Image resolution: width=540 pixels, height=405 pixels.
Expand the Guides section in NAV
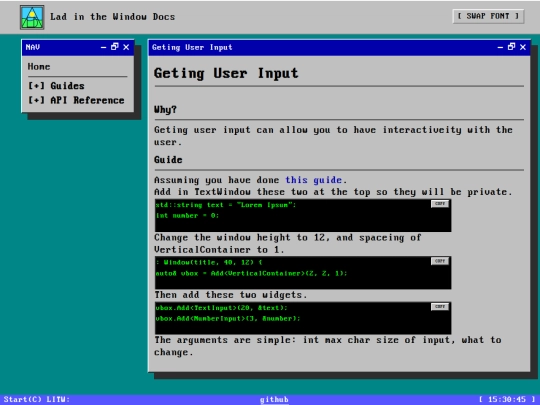56,86
